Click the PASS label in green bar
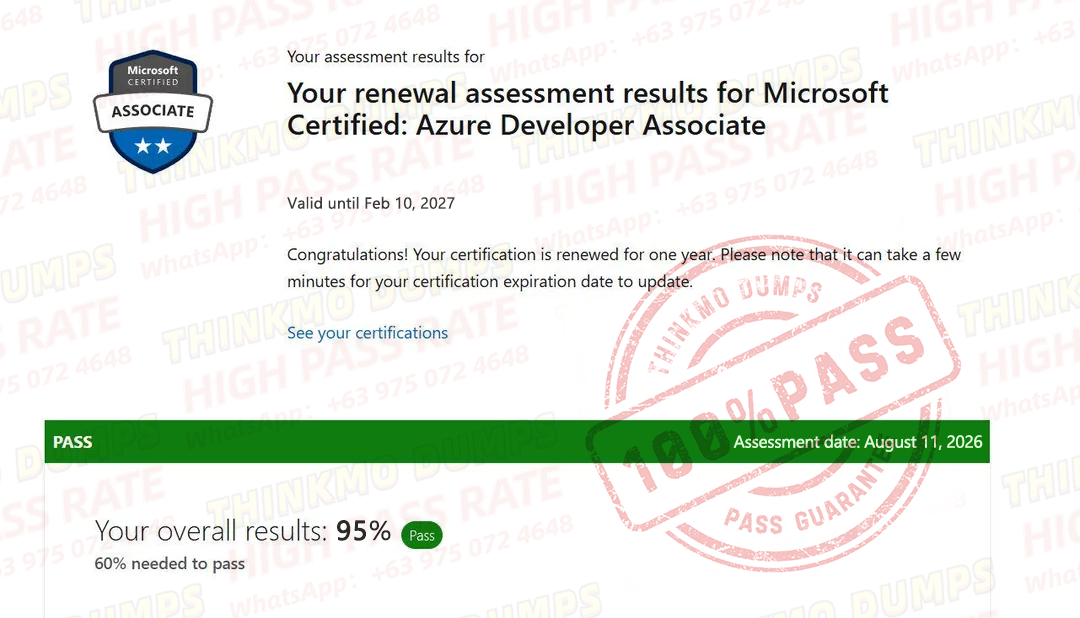 click(72, 442)
